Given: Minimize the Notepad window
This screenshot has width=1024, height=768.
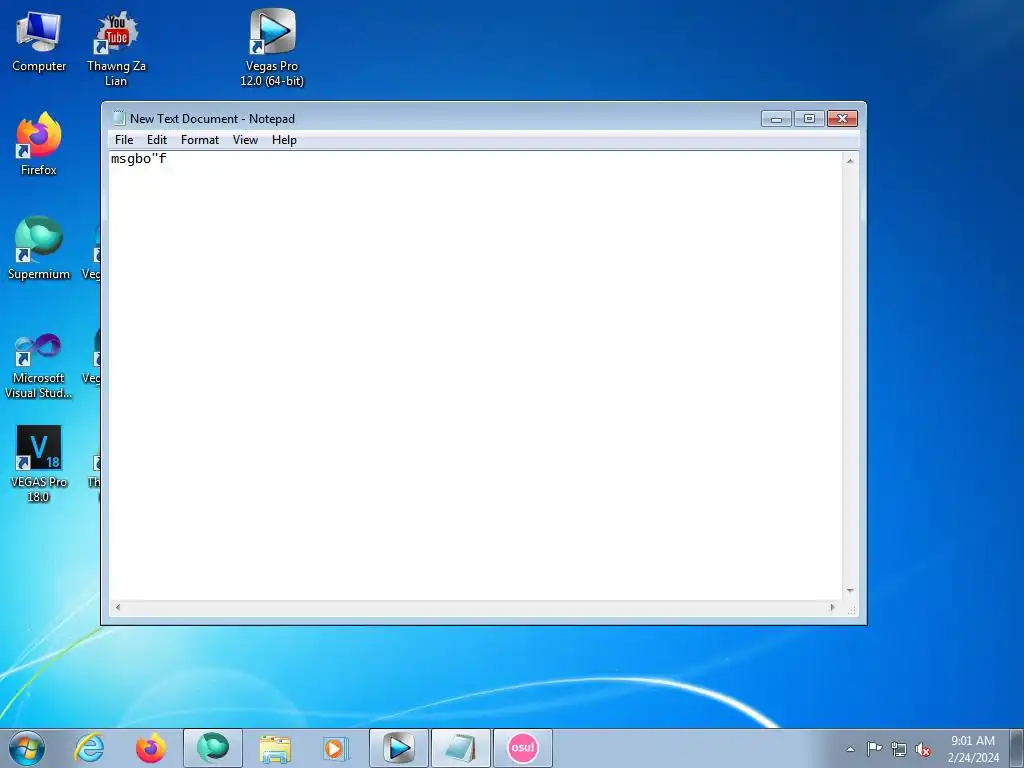Looking at the screenshot, I should click(776, 118).
